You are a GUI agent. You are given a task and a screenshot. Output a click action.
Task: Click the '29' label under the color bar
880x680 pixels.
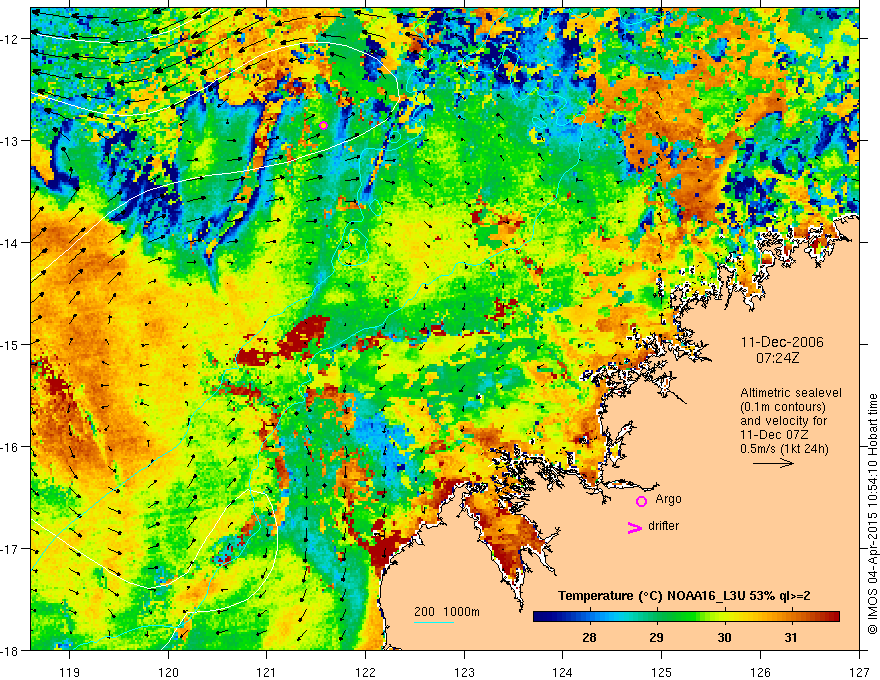(x=656, y=637)
